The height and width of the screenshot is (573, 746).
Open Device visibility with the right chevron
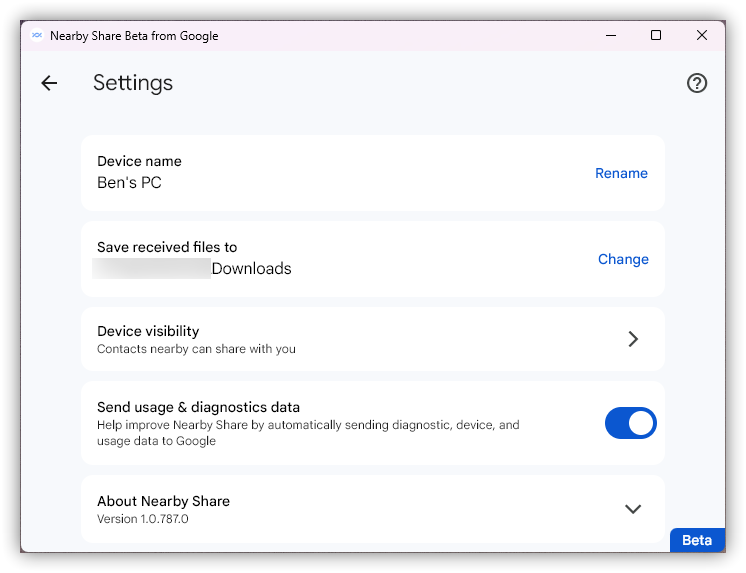(x=633, y=339)
